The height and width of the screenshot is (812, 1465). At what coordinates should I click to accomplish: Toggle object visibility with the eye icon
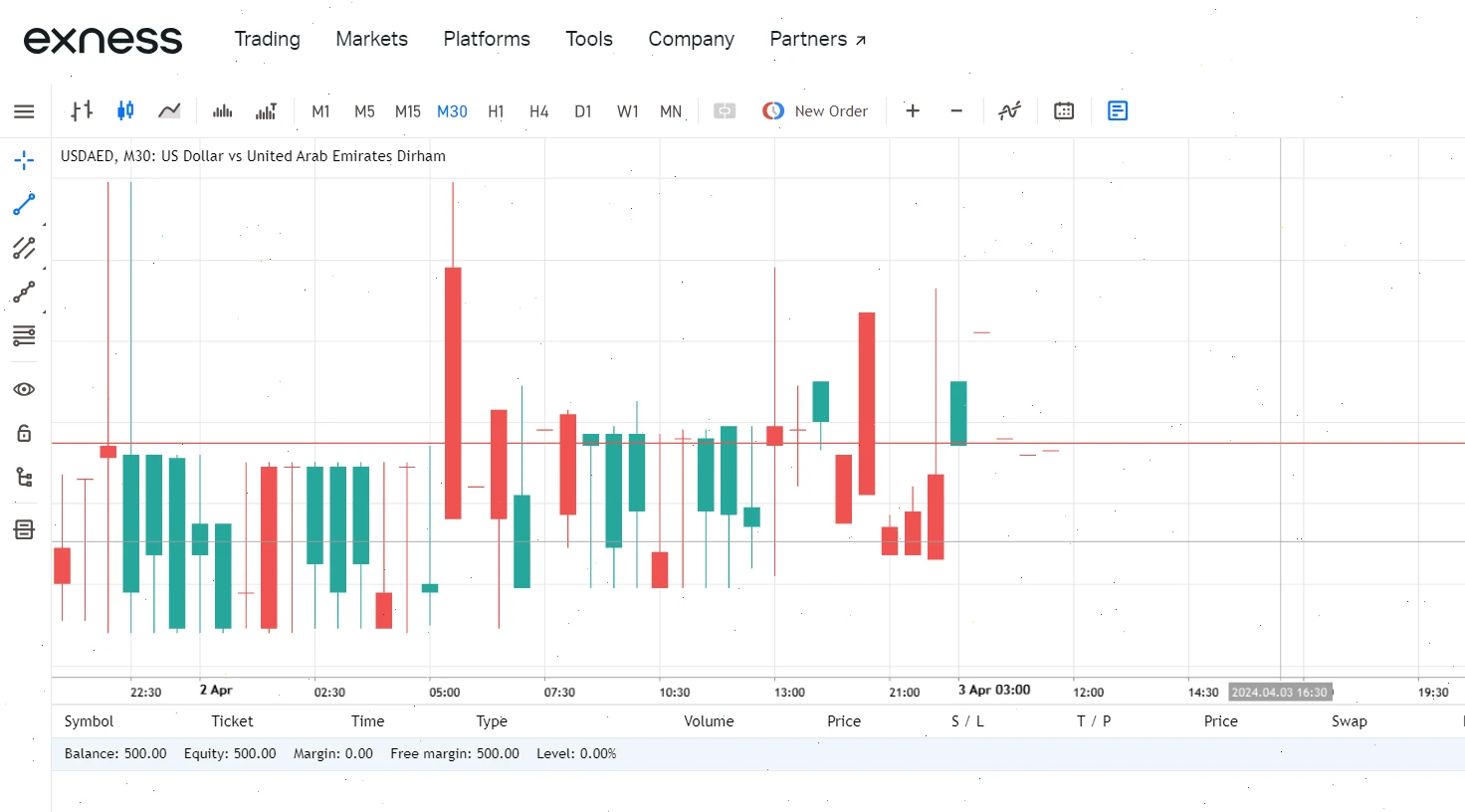point(24,389)
